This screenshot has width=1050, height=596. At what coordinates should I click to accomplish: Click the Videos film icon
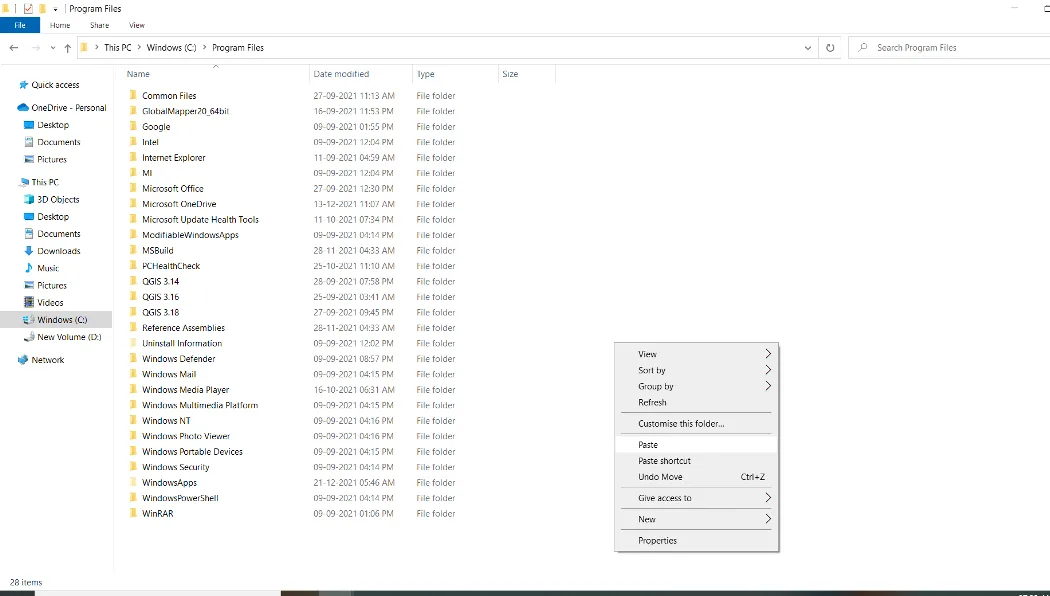pyautogui.click(x=29, y=303)
